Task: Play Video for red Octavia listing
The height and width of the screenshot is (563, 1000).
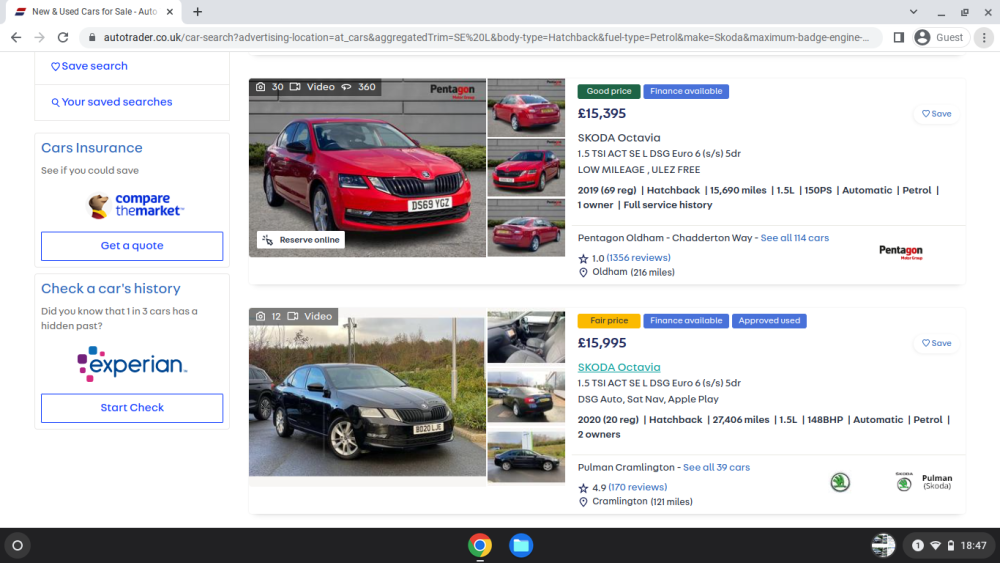Action: point(312,87)
